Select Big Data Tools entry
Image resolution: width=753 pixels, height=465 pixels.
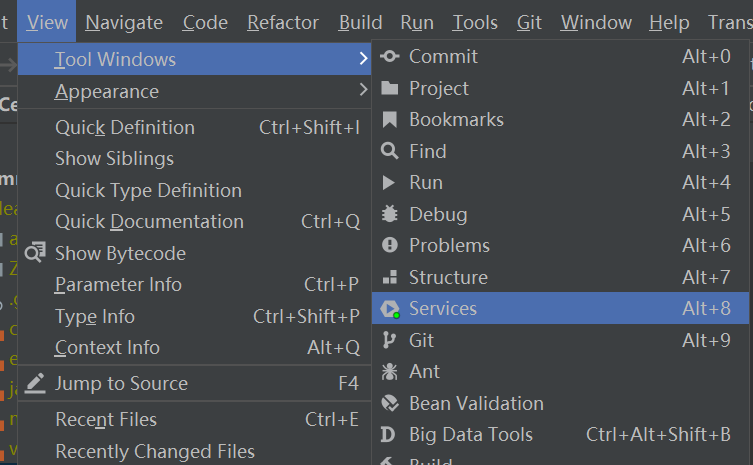tap(470, 435)
